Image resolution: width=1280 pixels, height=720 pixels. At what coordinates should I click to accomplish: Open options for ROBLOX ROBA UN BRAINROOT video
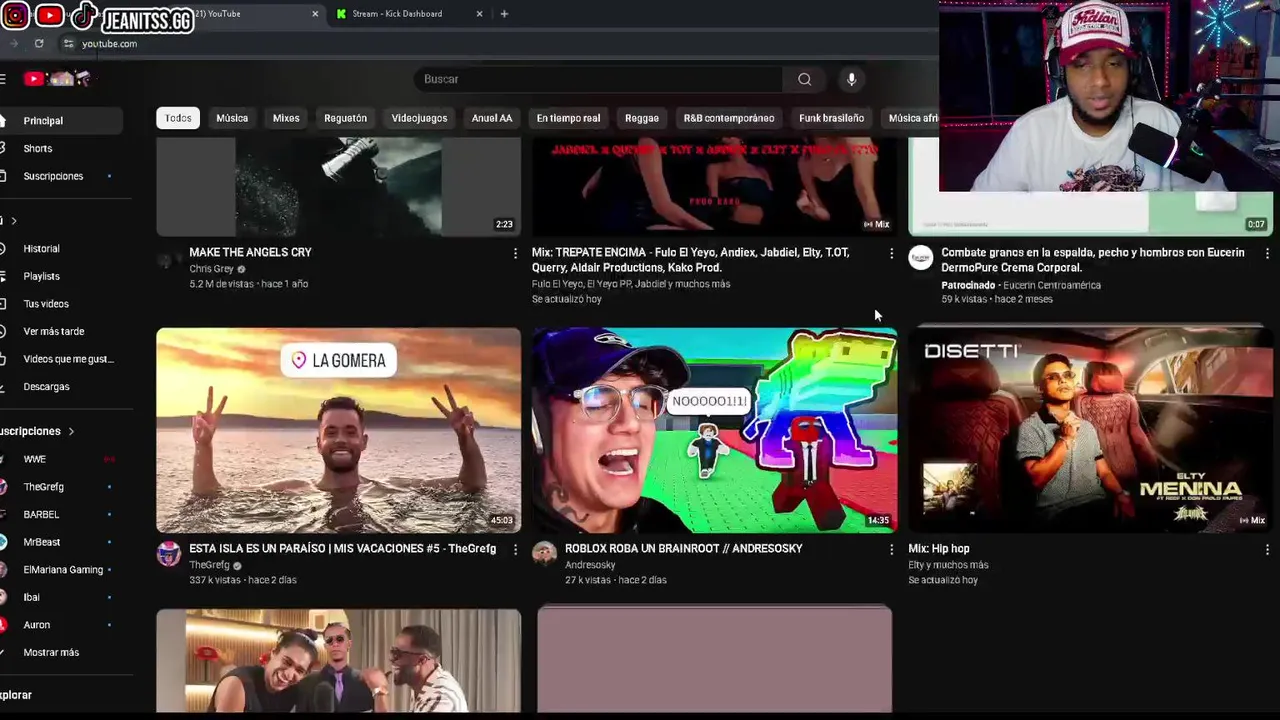pyautogui.click(x=891, y=549)
